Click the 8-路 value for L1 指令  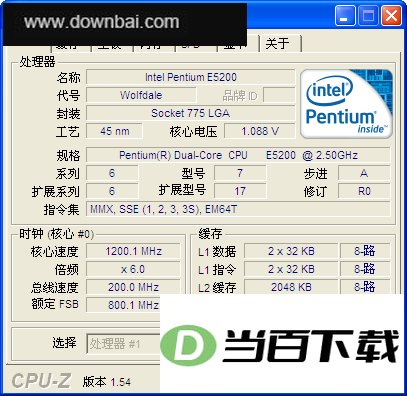tap(365, 269)
